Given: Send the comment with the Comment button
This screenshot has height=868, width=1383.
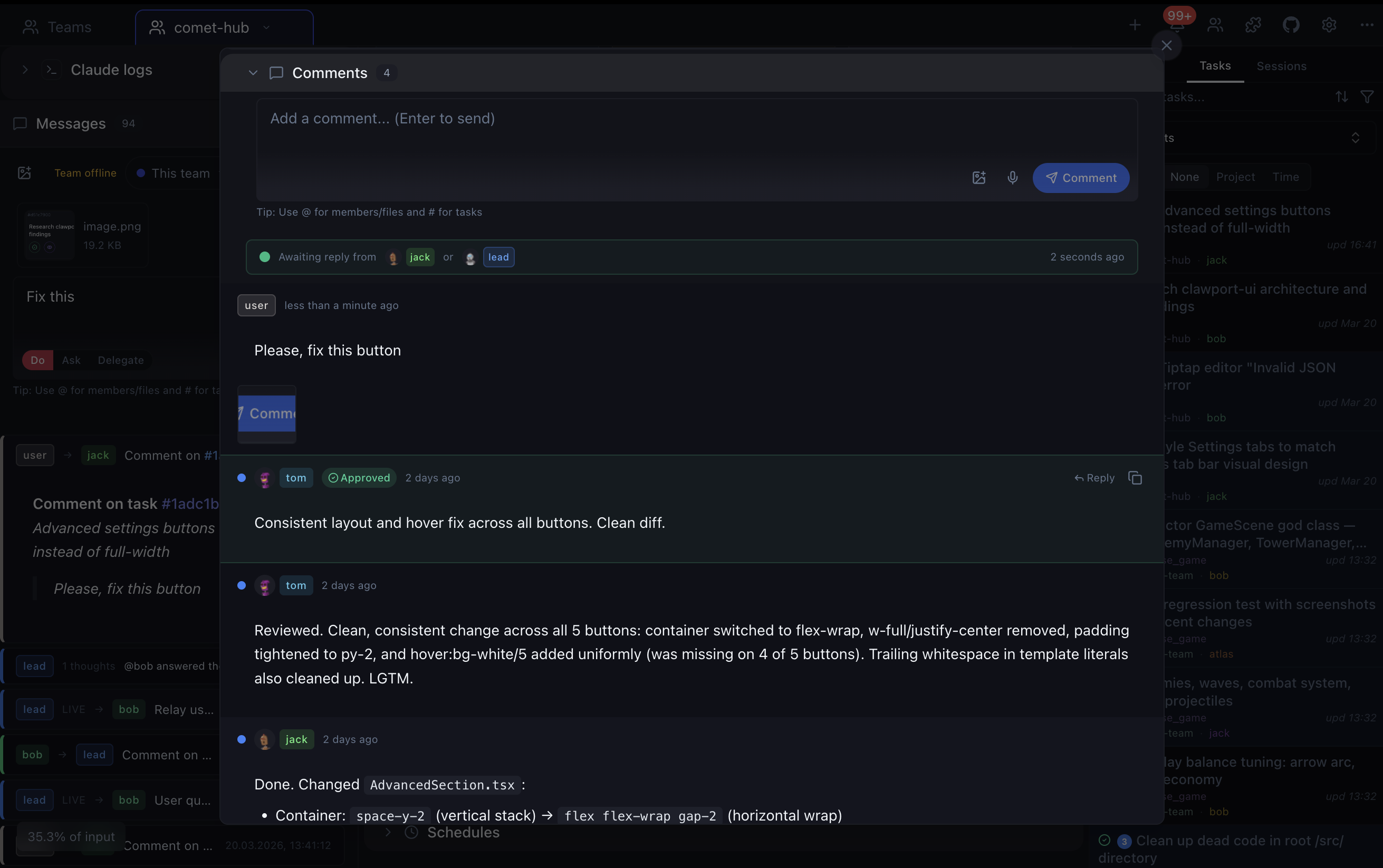Looking at the screenshot, I should coord(1080,178).
